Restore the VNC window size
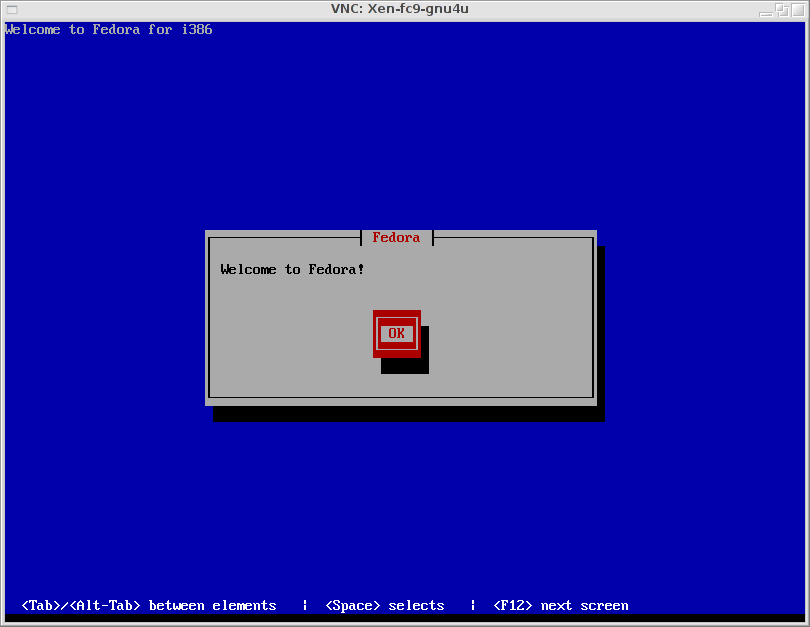Screen dimensions: 810x627 783,10
